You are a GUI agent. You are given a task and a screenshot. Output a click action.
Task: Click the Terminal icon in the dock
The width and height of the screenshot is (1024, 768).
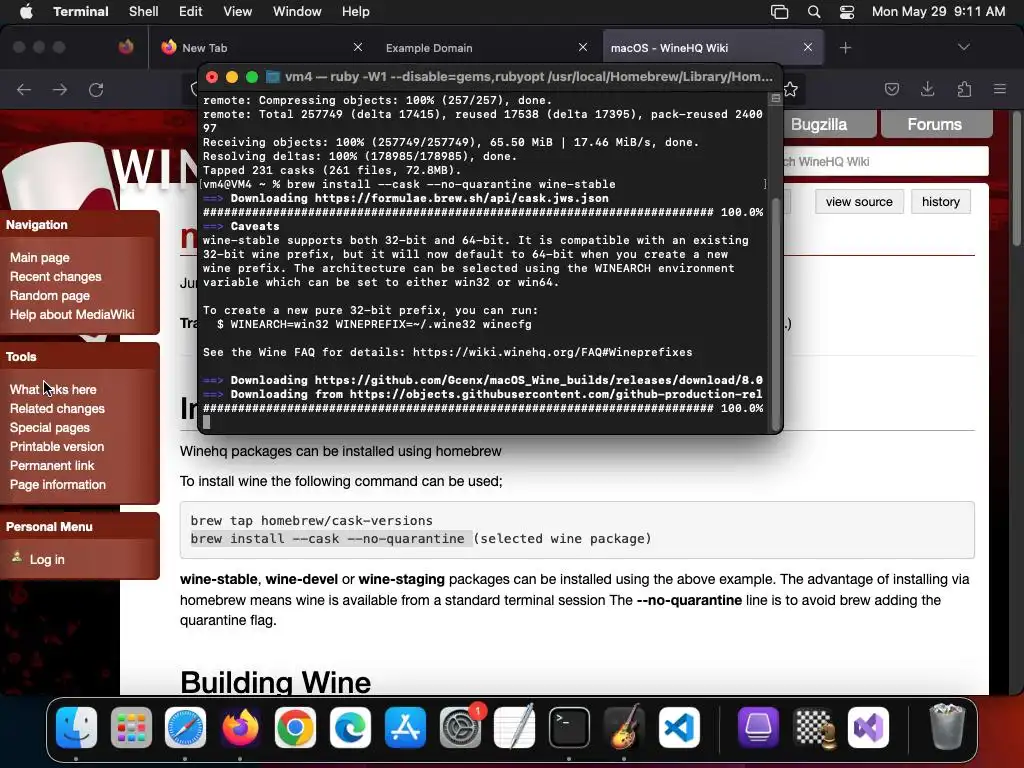click(x=569, y=727)
